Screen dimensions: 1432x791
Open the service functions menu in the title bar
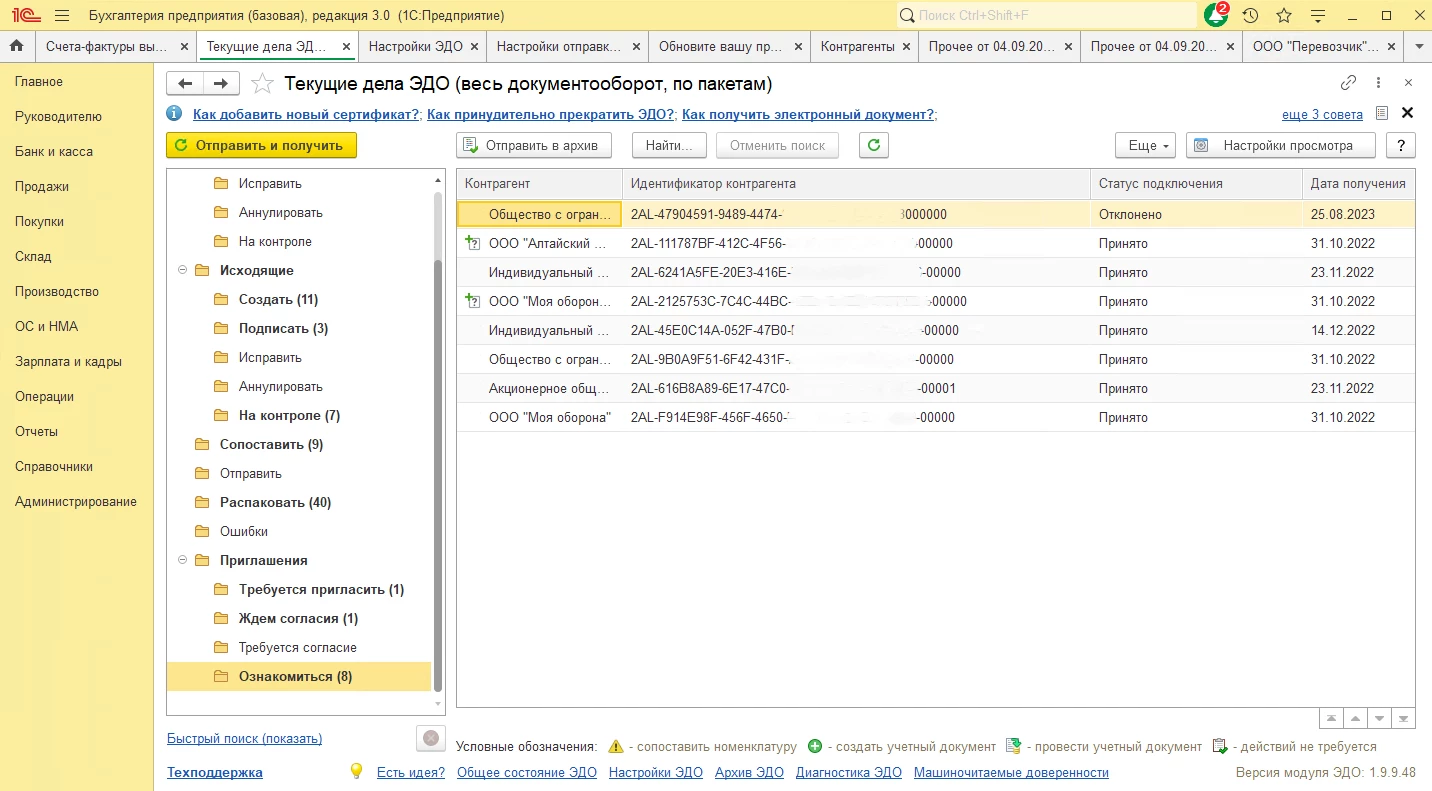(x=1318, y=16)
